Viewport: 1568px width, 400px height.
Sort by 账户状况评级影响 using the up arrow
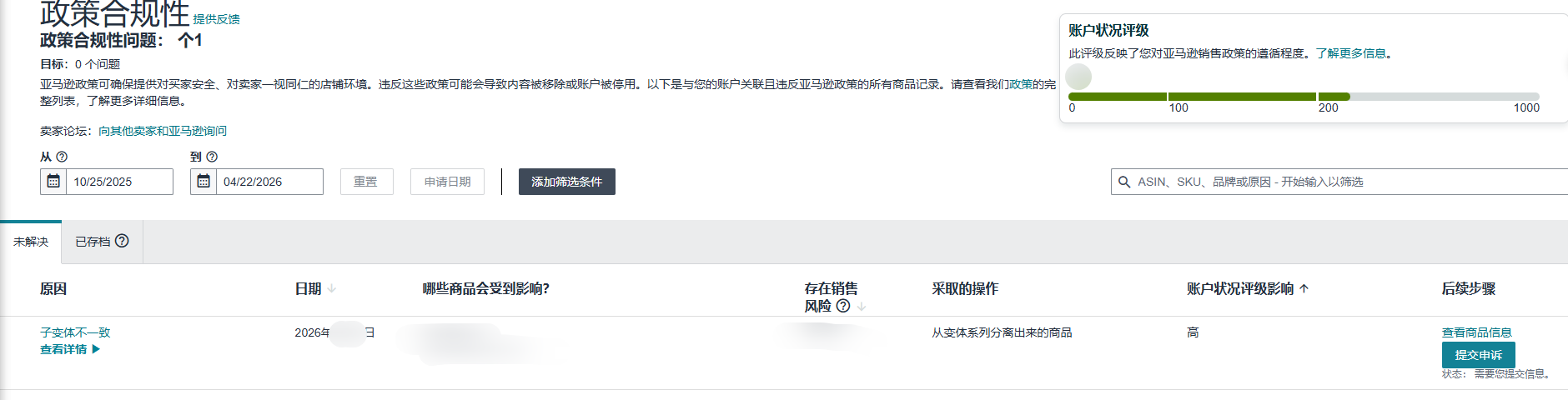tap(1304, 288)
